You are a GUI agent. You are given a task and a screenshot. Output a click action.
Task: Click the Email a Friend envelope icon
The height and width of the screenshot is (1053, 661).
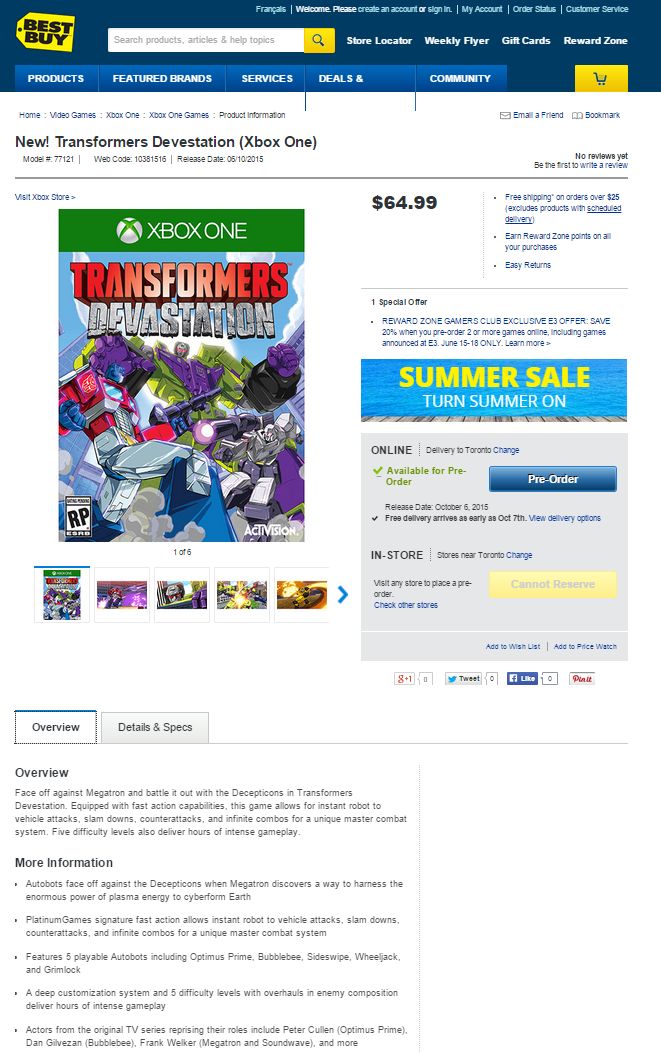tap(505, 116)
